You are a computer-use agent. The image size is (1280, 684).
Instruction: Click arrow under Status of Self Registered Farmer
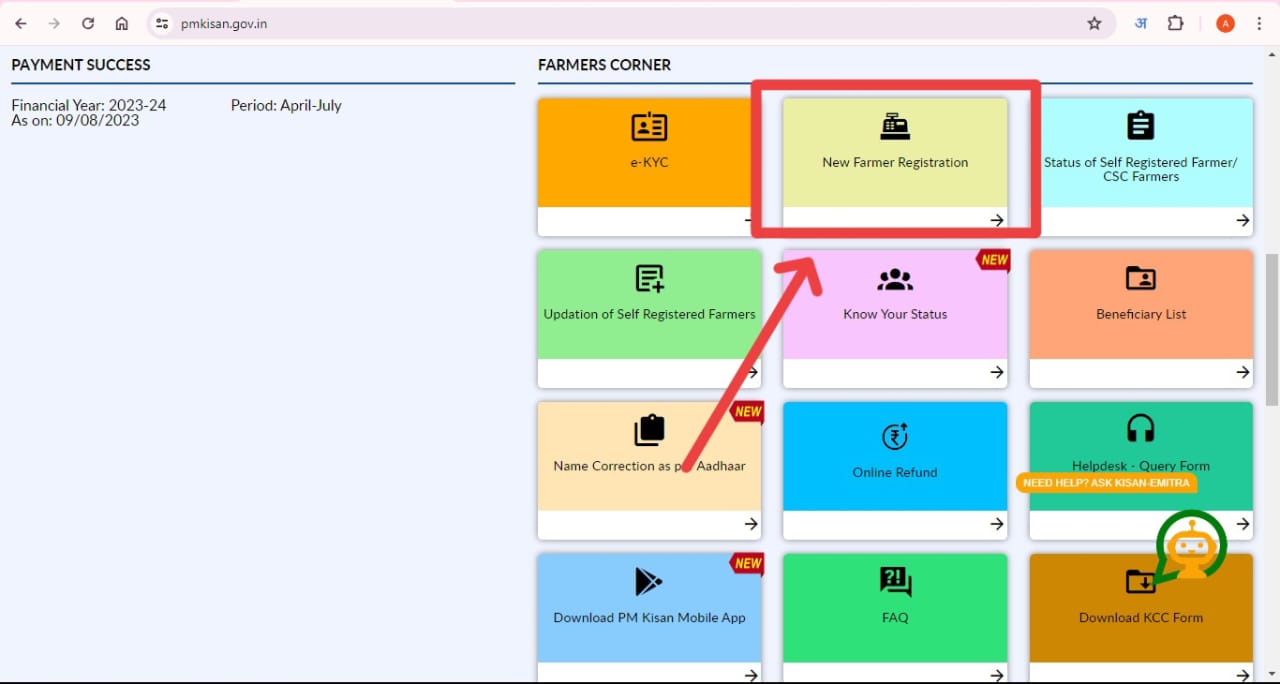click(1242, 221)
